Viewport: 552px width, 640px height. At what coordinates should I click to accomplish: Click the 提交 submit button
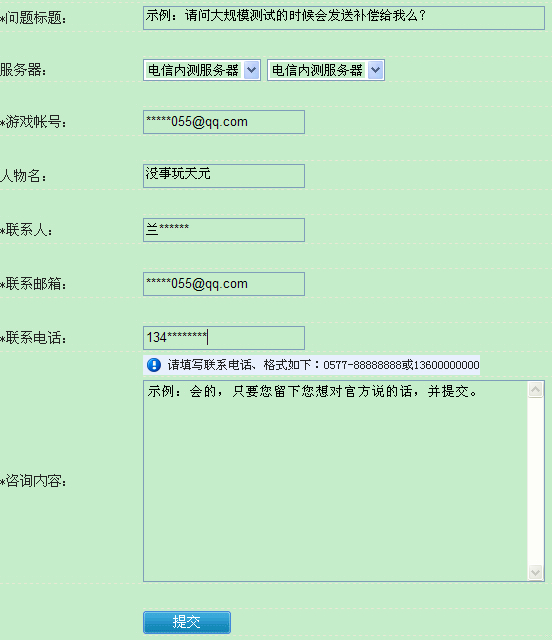pos(187,622)
